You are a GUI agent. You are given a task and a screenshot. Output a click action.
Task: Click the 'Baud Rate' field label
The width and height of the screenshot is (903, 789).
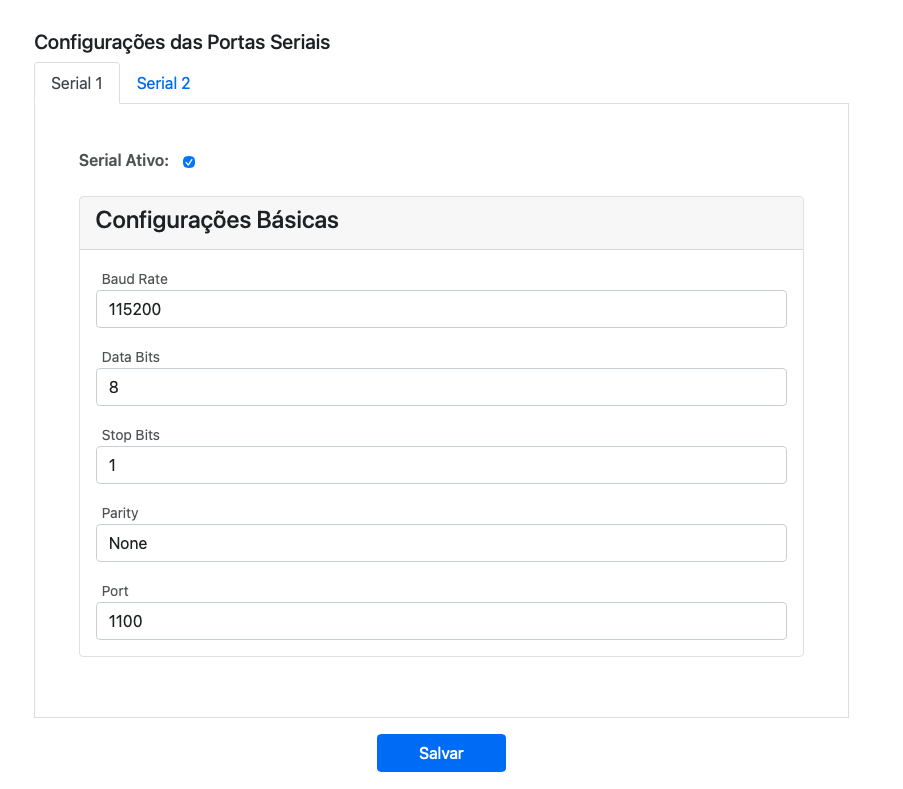click(x=135, y=279)
